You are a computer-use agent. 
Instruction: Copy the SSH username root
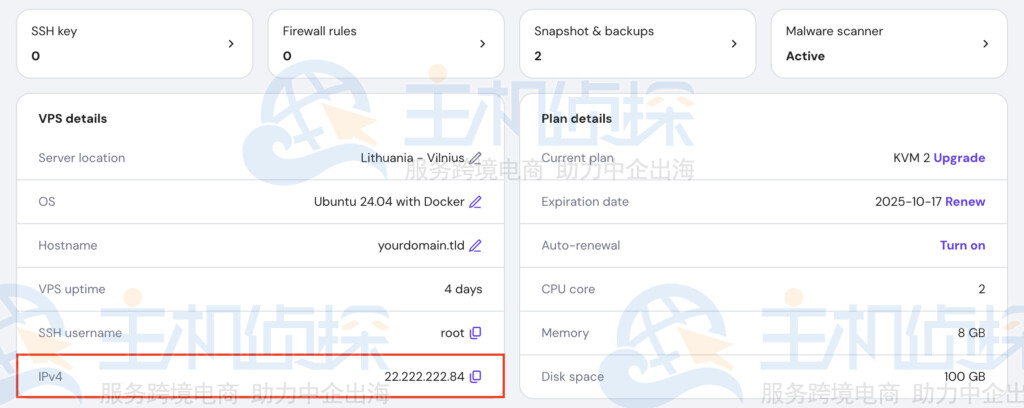tap(476, 333)
